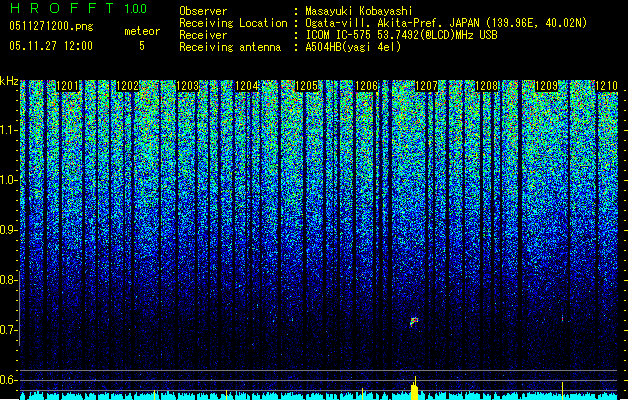Click the 1205 time marker
Image resolution: width=629 pixels, height=400 pixels.
pos(306,86)
